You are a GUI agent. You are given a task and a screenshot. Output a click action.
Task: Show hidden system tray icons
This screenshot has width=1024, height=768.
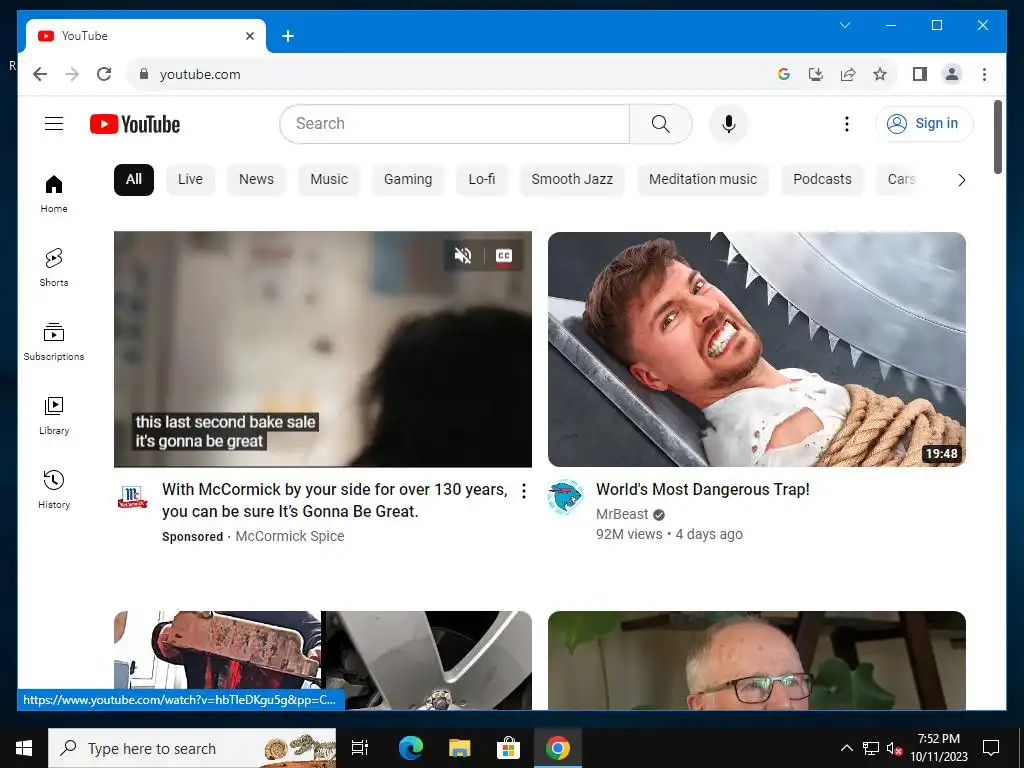click(846, 748)
